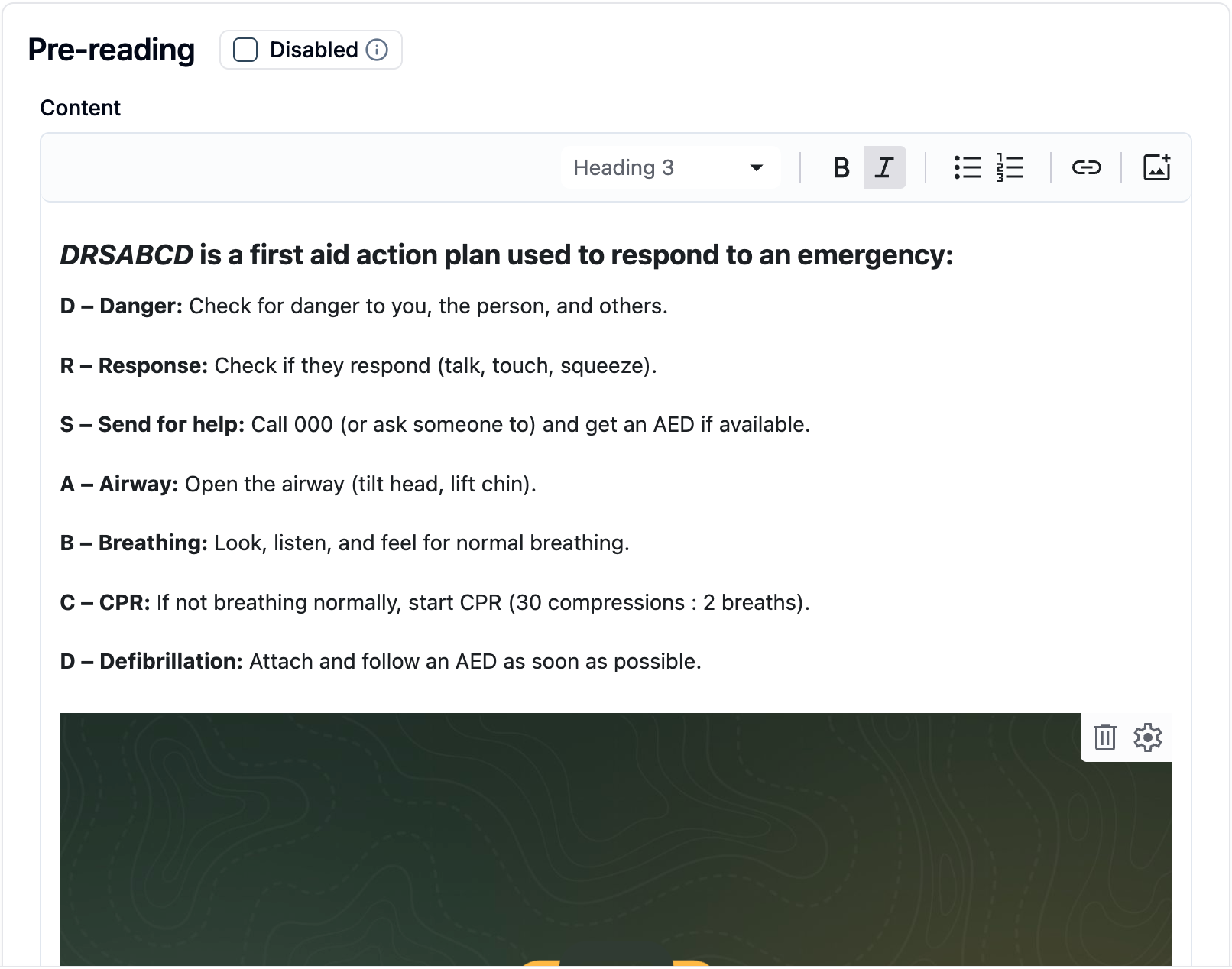Select the embedded dark green image
The width and height of the screenshot is (1232, 969).
(x=616, y=839)
